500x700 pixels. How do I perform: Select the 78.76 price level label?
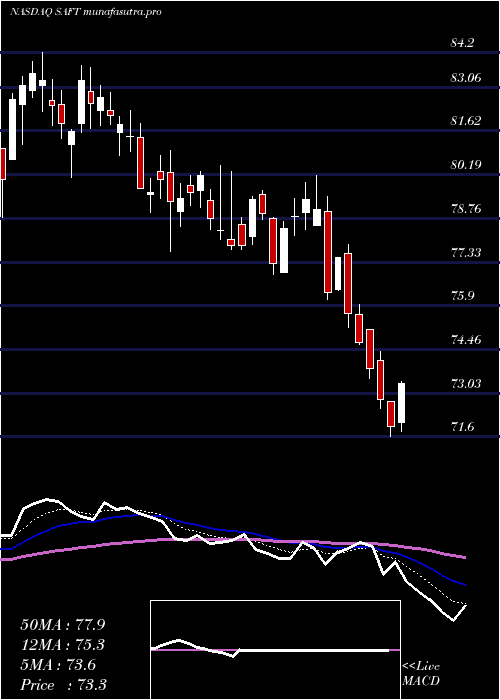tap(466, 208)
